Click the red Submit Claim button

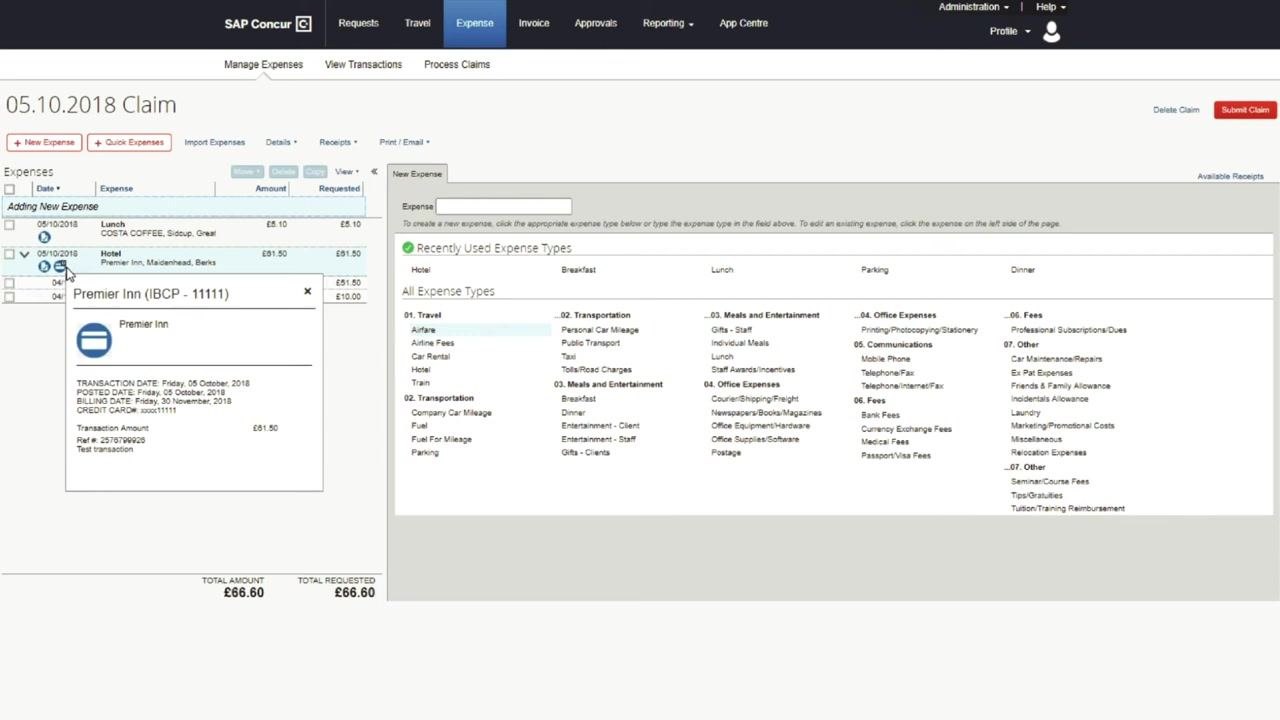tap(1245, 110)
